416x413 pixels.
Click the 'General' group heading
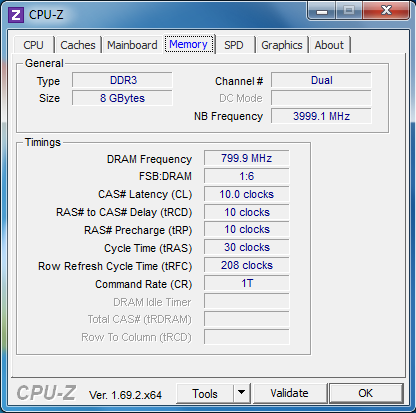(44, 63)
